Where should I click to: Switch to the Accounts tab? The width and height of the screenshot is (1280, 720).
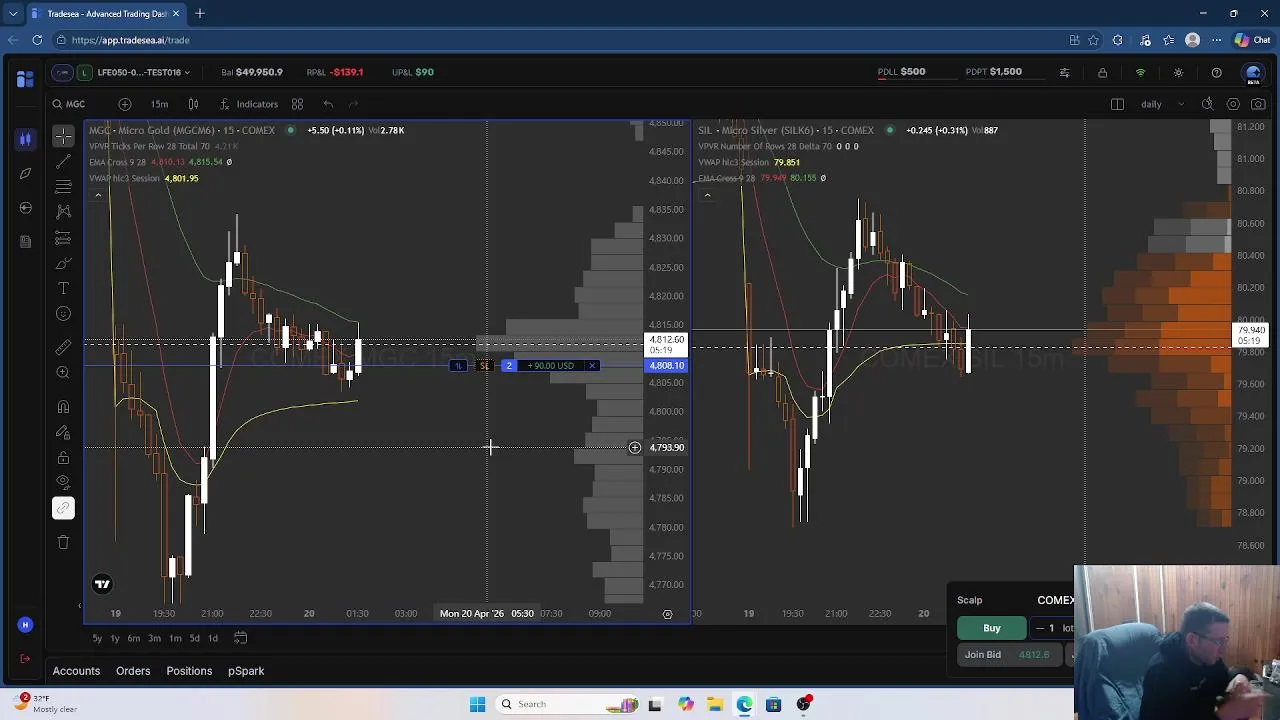click(x=76, y=671)
